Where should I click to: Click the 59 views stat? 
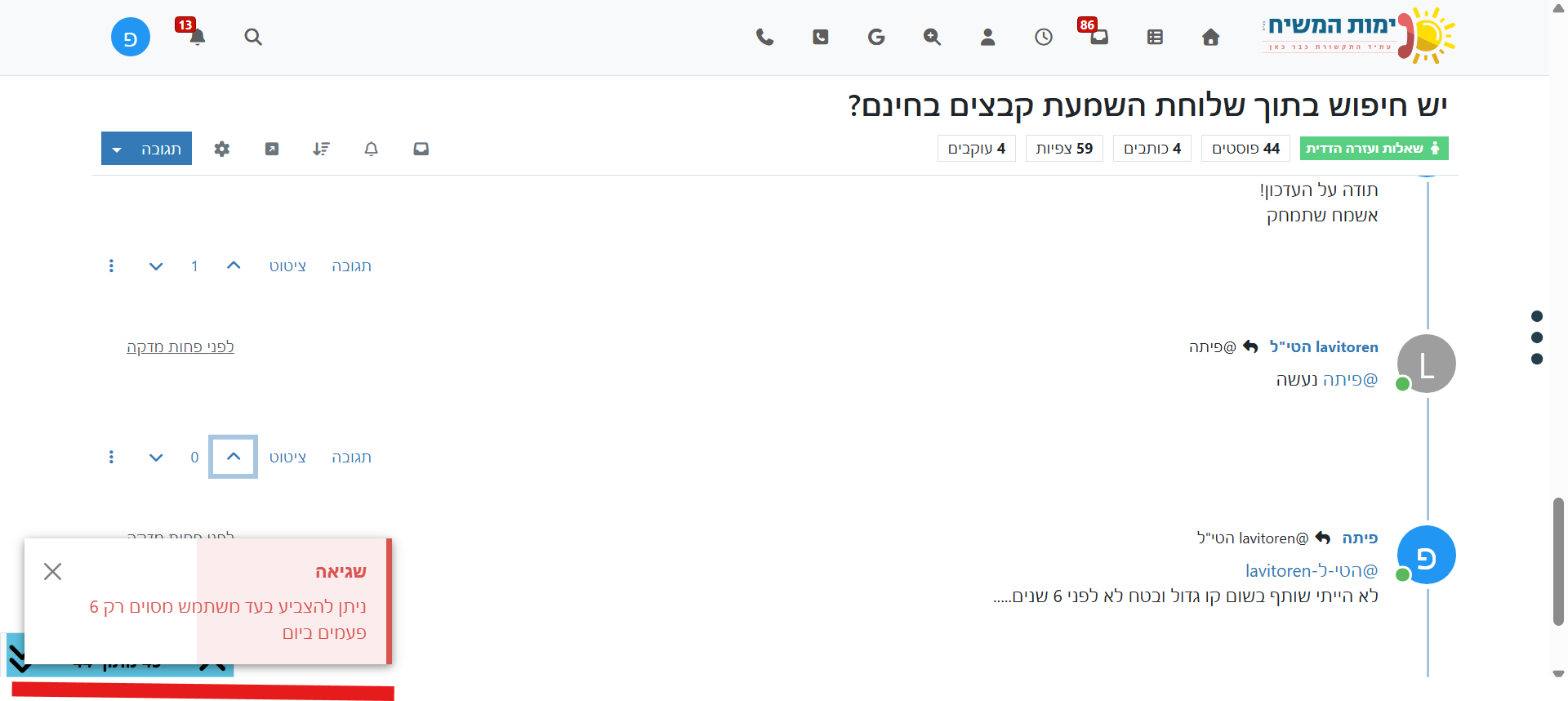pyautogui.click(x=1064, y=149)
